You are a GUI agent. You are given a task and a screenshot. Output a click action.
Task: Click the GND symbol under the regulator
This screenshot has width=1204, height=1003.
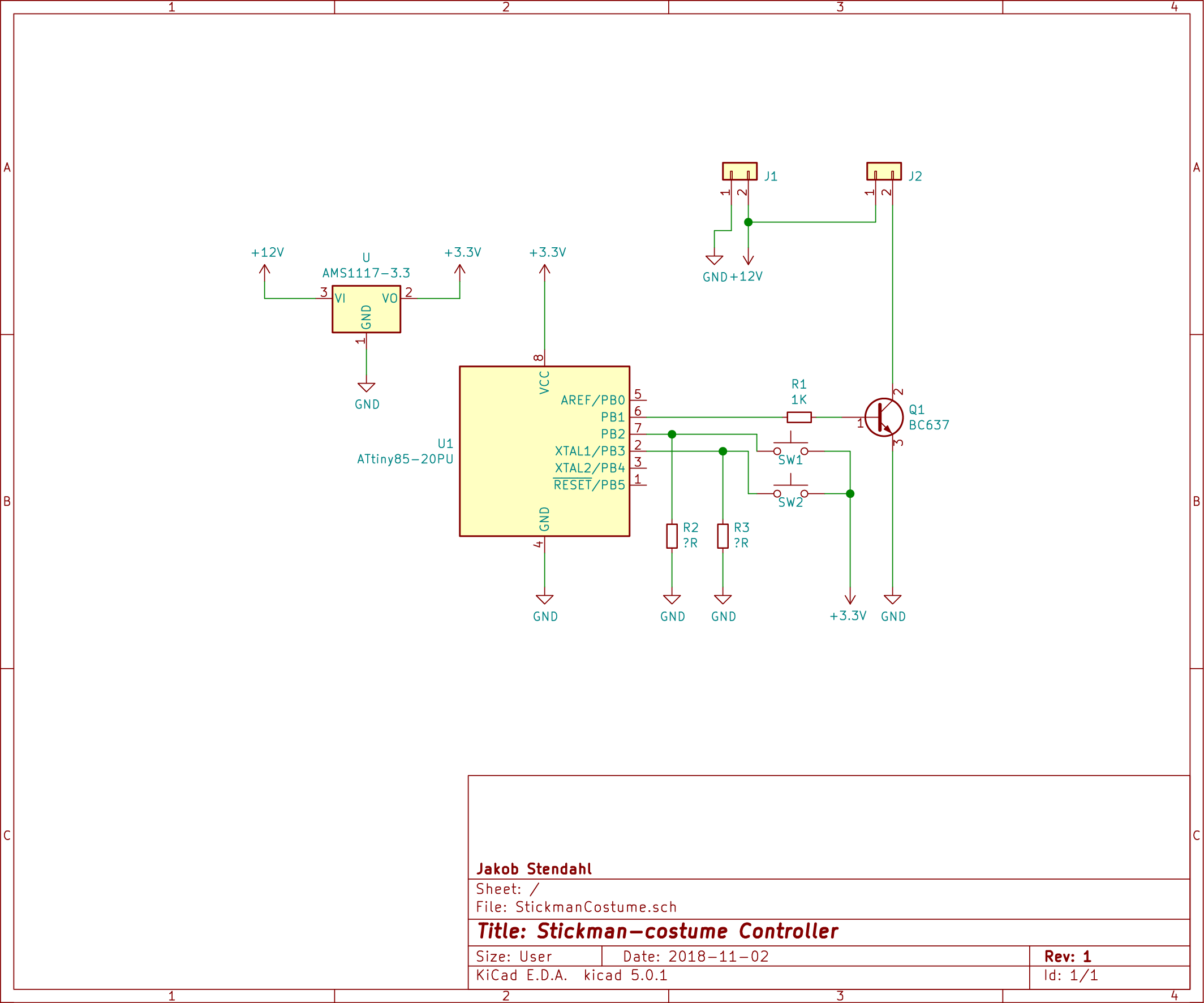pyautogui.click(x=367, y=388)
